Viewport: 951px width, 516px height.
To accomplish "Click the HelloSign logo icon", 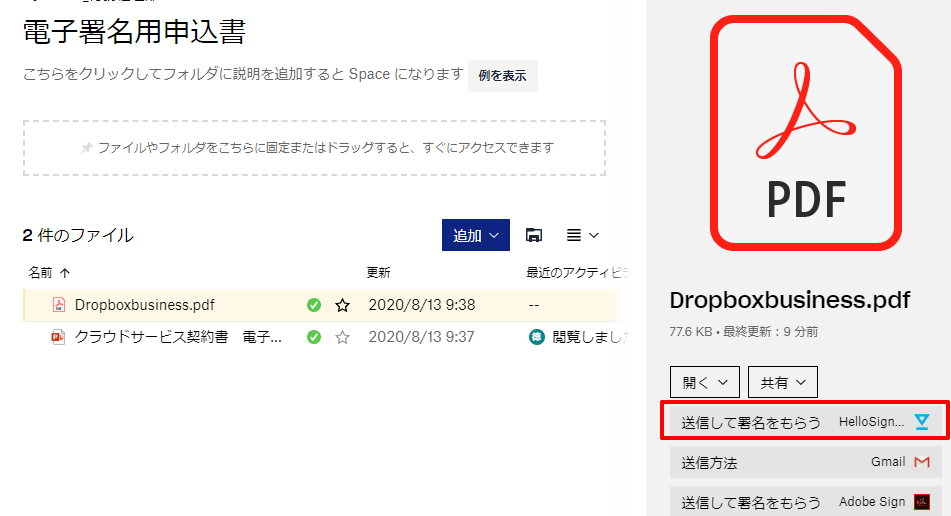I will click(x=922, y=421).
